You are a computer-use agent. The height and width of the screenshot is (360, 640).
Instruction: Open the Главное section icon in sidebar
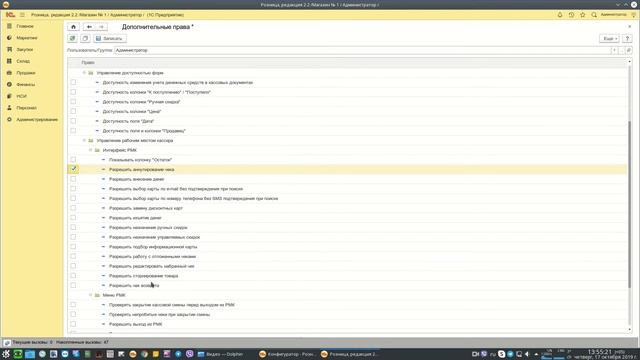[x=9, y=26]
